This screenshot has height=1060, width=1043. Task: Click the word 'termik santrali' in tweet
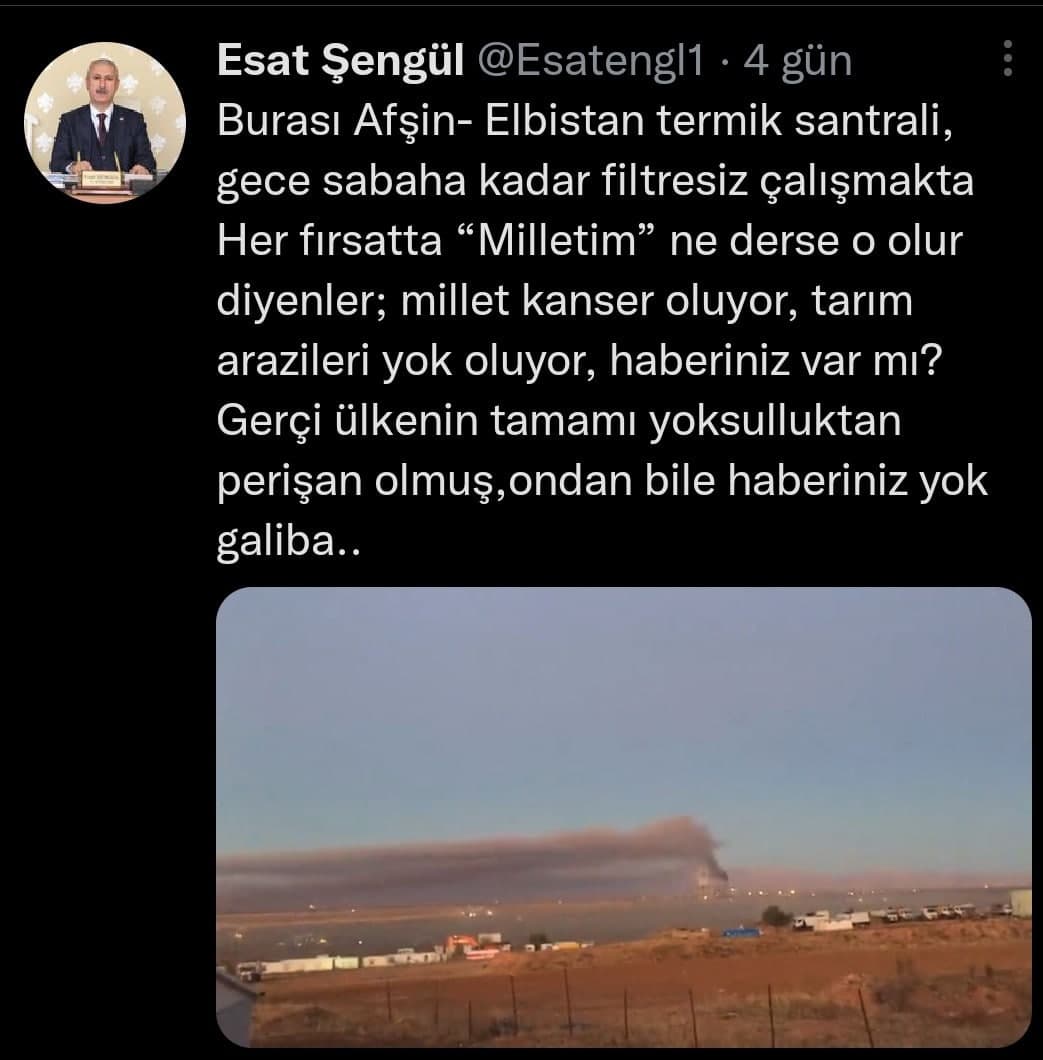804,122
